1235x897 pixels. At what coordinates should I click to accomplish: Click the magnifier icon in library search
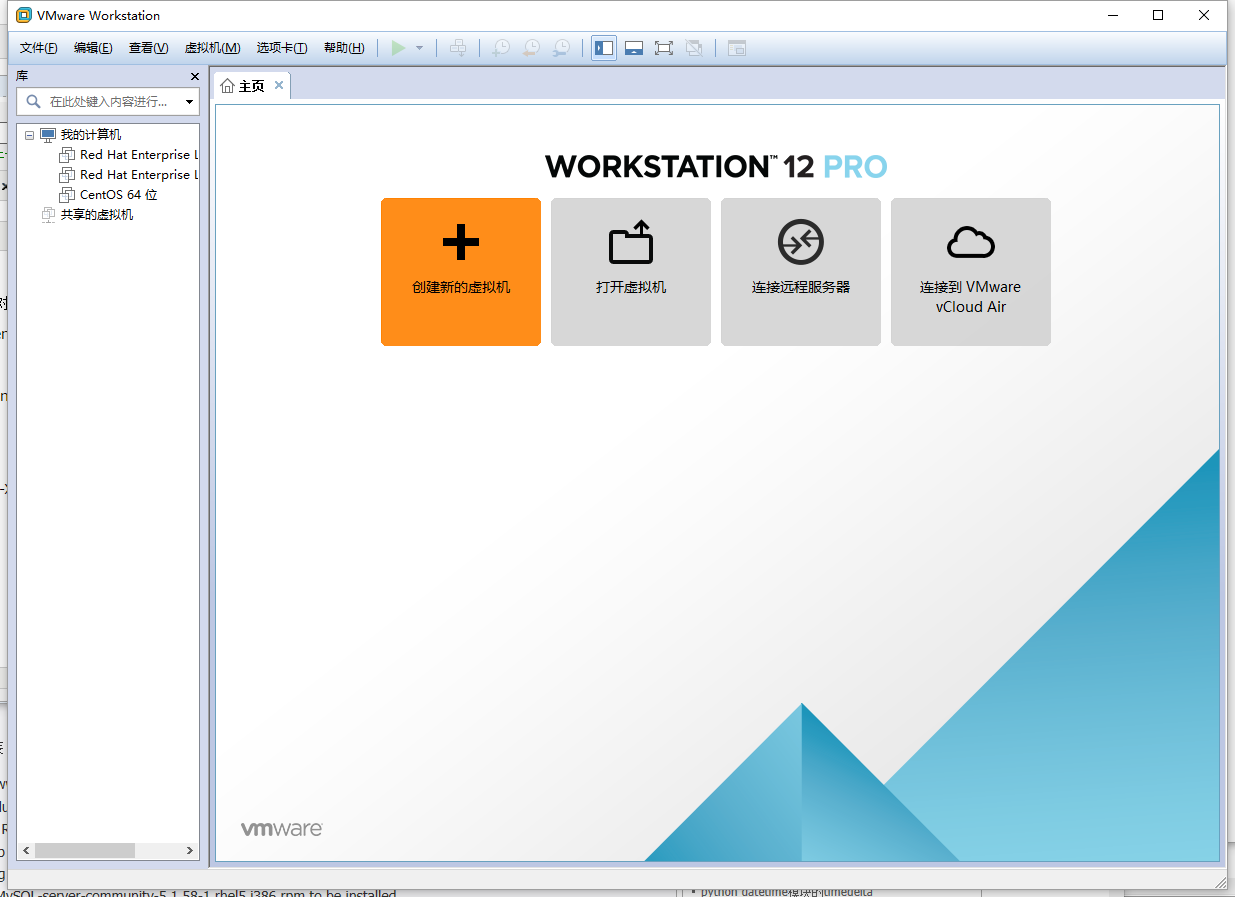(33, 101)
